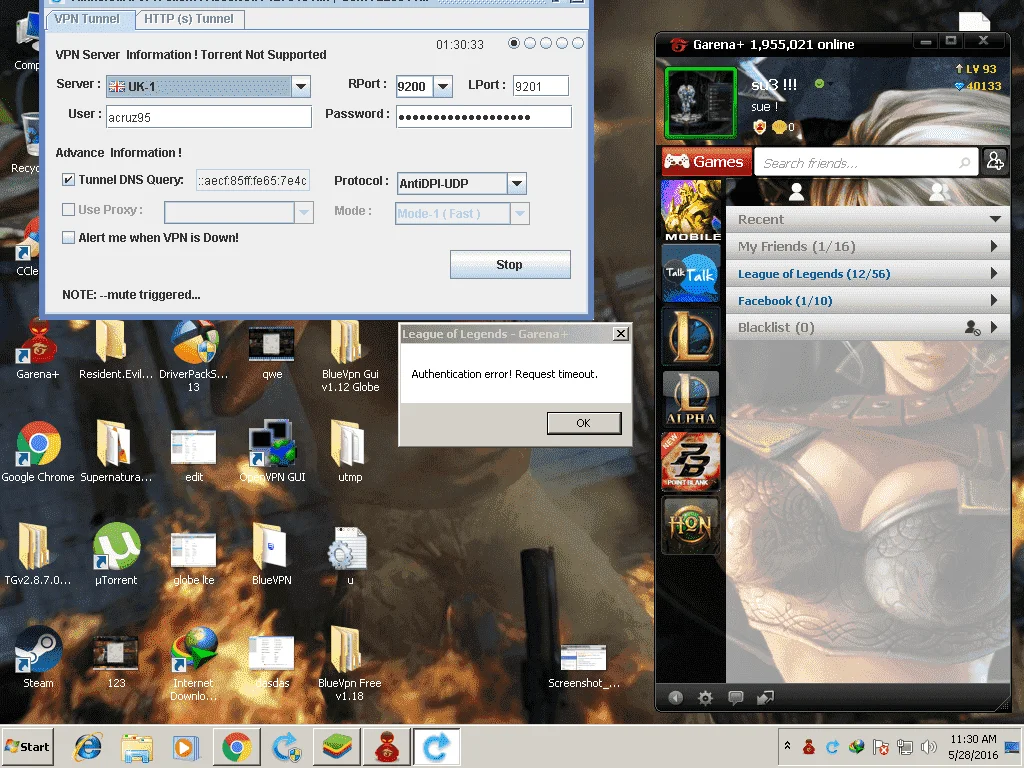Click the volume icon in system tray
The height and width of the screenshot is (768, 1024).
coord(928,746)
